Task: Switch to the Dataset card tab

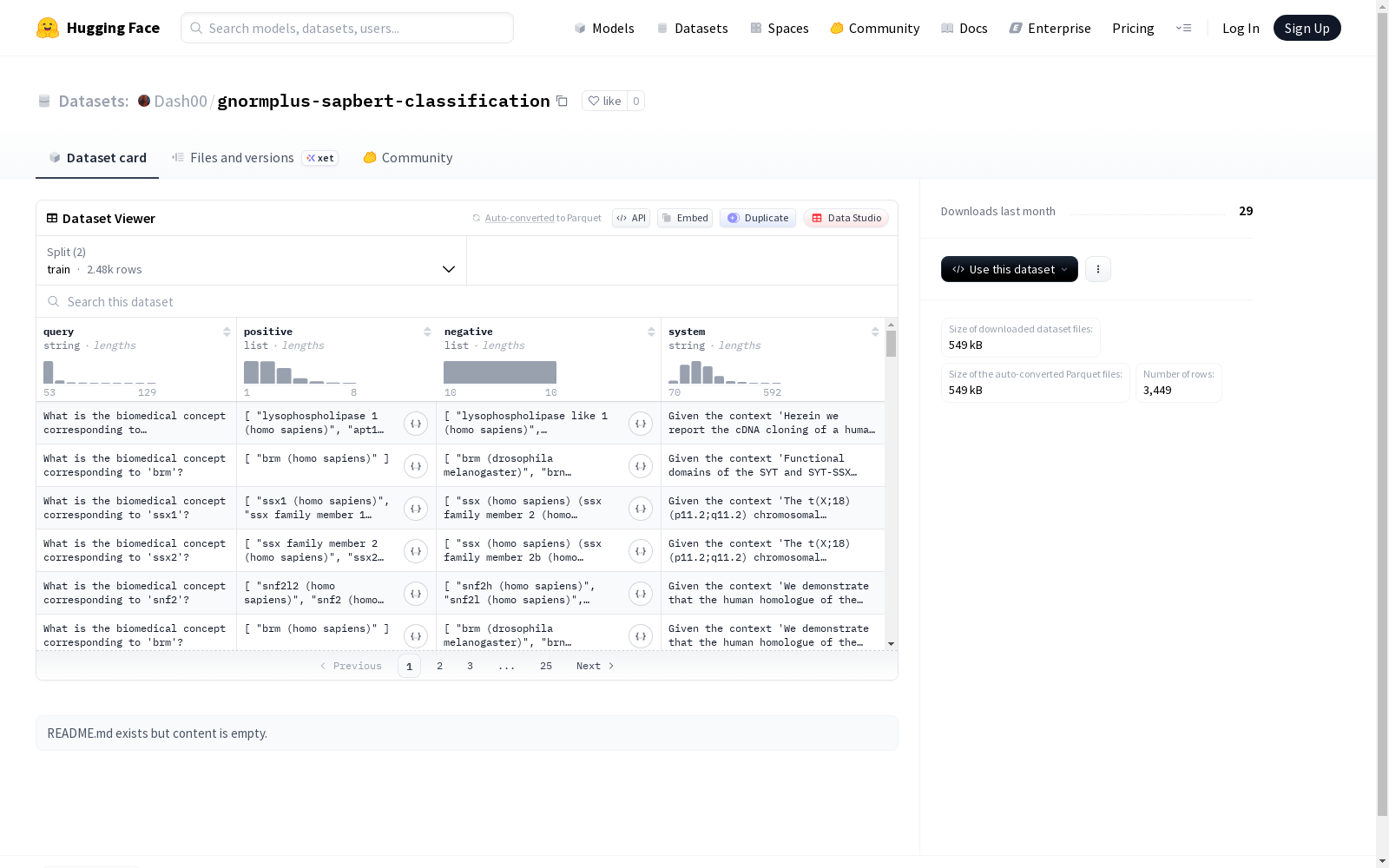Action: pos(97,158)
